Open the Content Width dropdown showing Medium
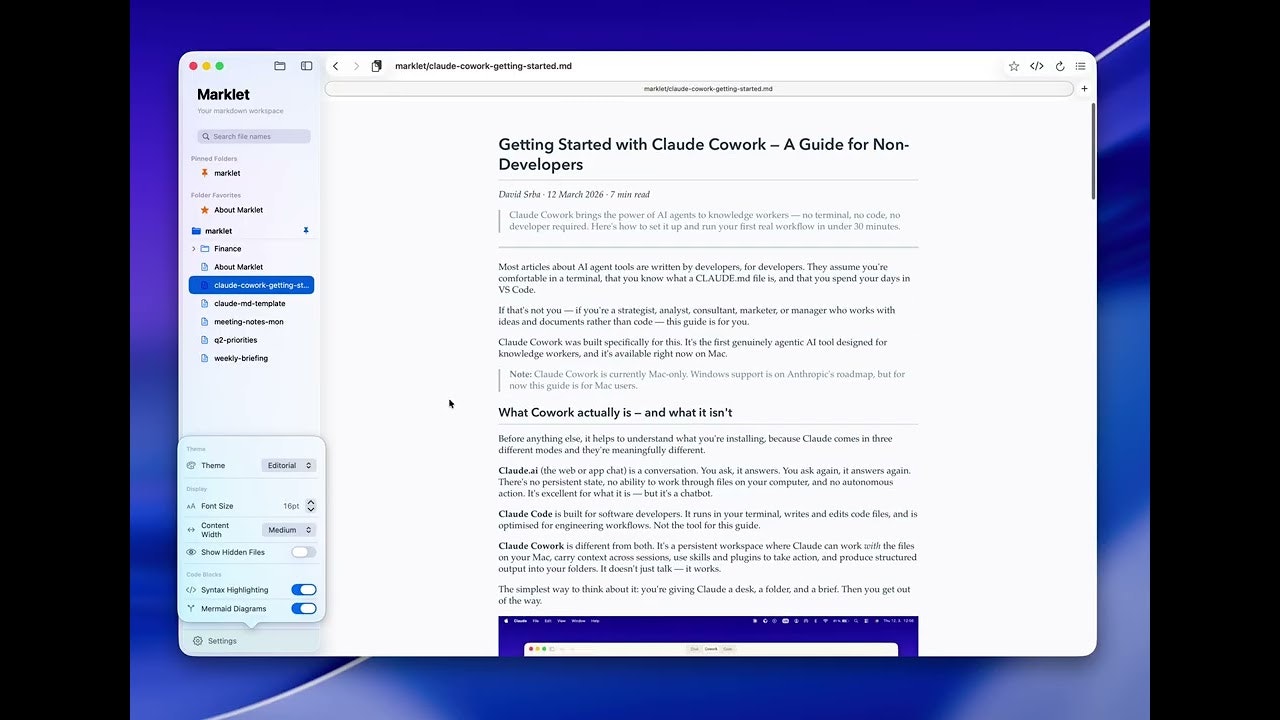This screenshot has height=720, width=1280. tap(289, 530)
